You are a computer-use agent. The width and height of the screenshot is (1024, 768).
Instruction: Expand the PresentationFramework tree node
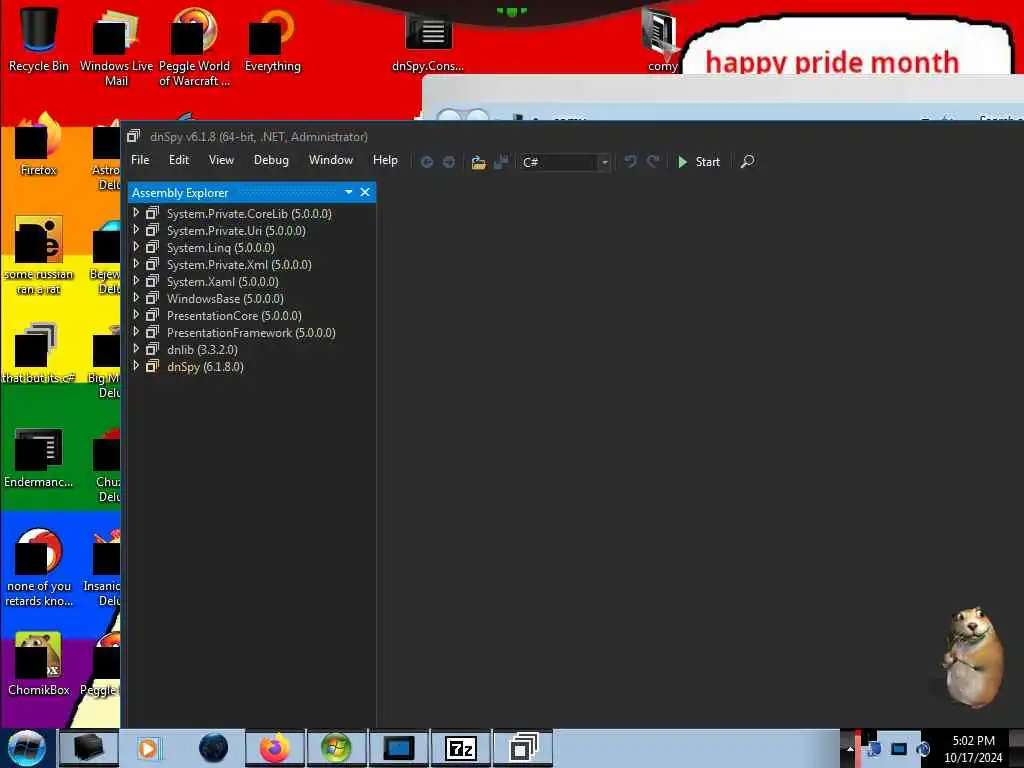point(136,331)
